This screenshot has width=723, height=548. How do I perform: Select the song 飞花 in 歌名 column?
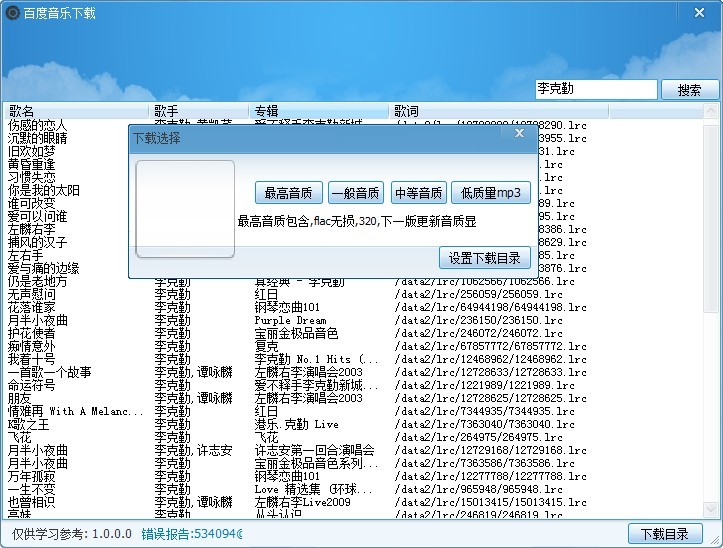click(19, 437)
